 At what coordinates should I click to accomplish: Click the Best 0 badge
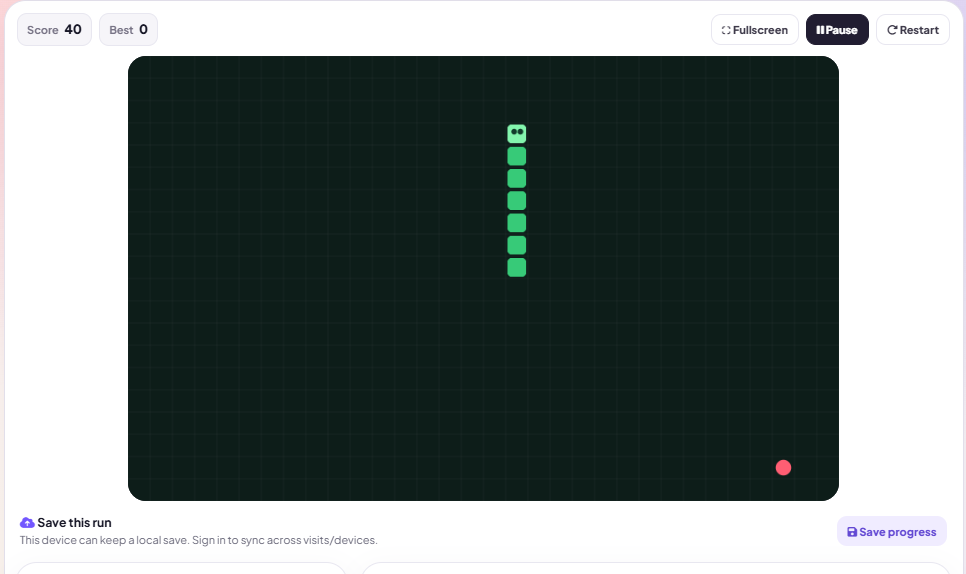[x=128, y=30]
